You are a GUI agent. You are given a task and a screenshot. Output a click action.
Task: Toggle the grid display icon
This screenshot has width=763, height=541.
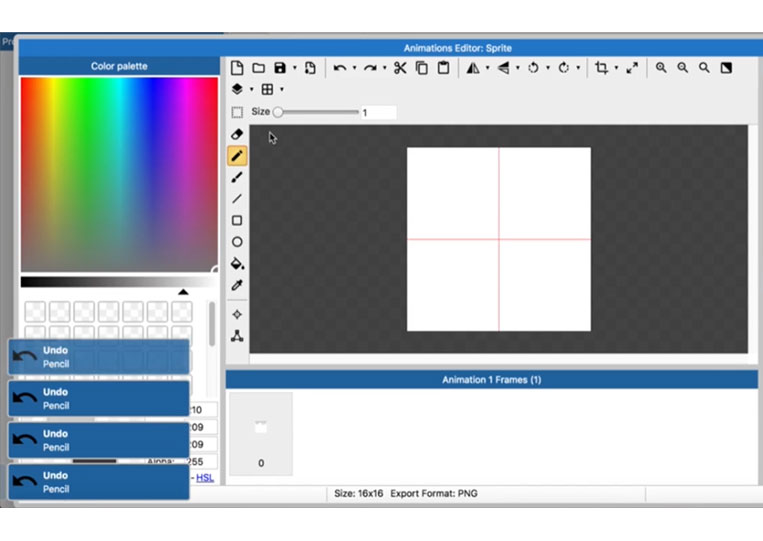[267, 89]
